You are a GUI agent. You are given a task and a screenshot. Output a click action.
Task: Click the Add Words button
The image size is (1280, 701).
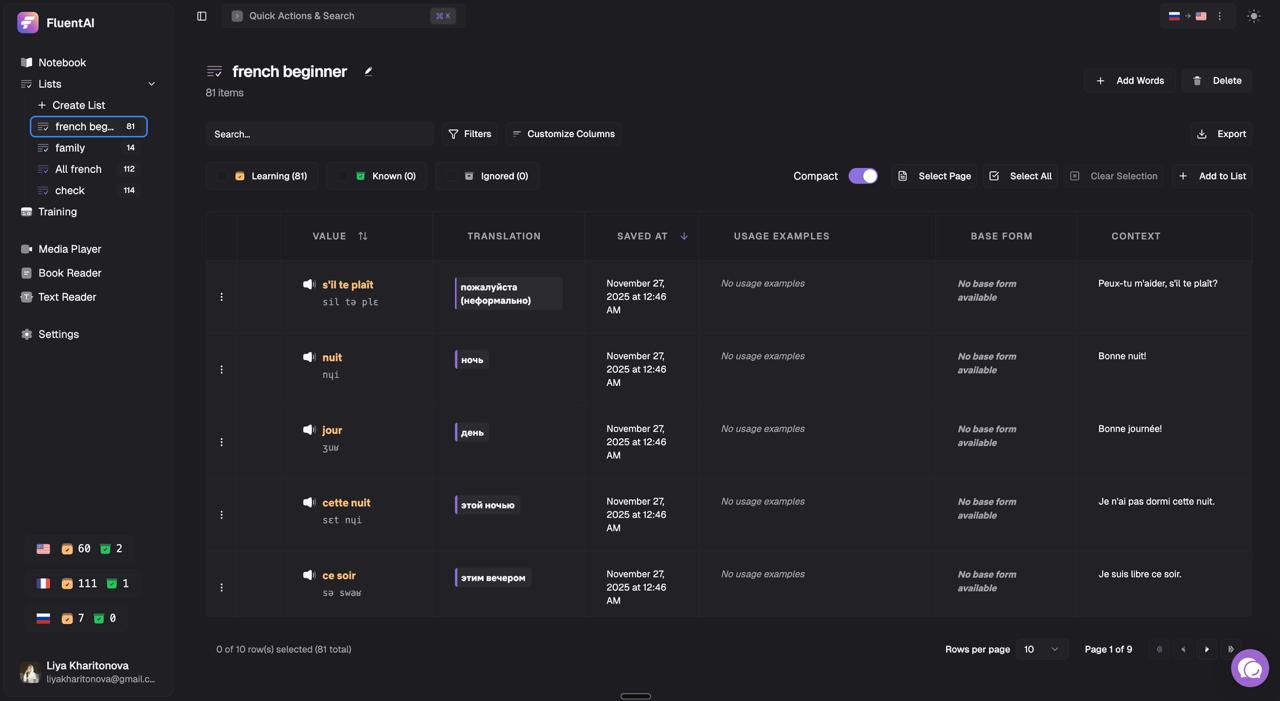point(1130,80)
